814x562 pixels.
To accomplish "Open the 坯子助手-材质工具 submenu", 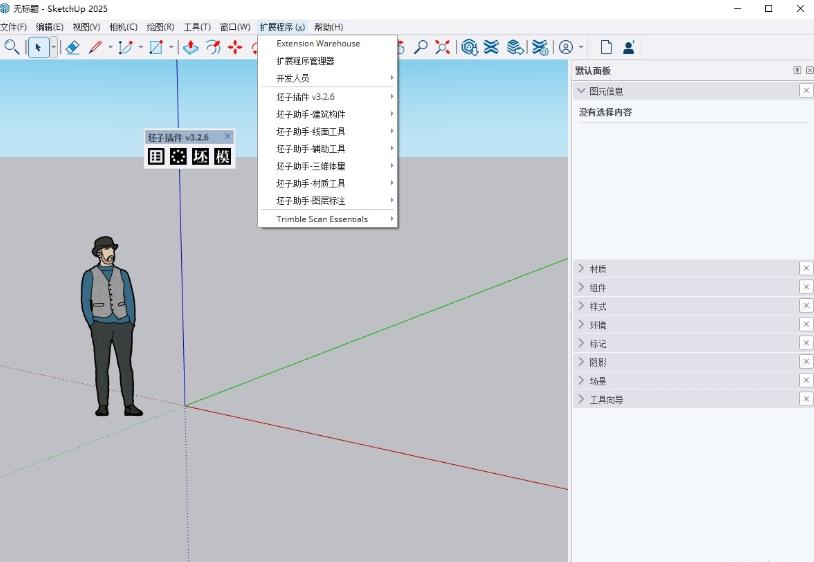I will [328, 183].
